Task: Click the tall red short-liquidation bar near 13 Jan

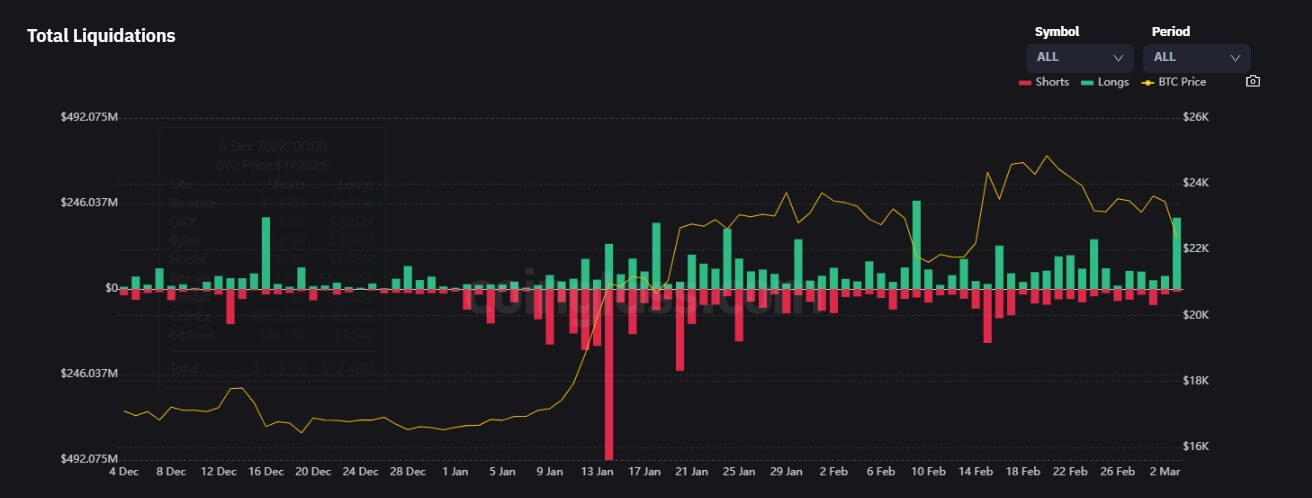Action: 608,373
